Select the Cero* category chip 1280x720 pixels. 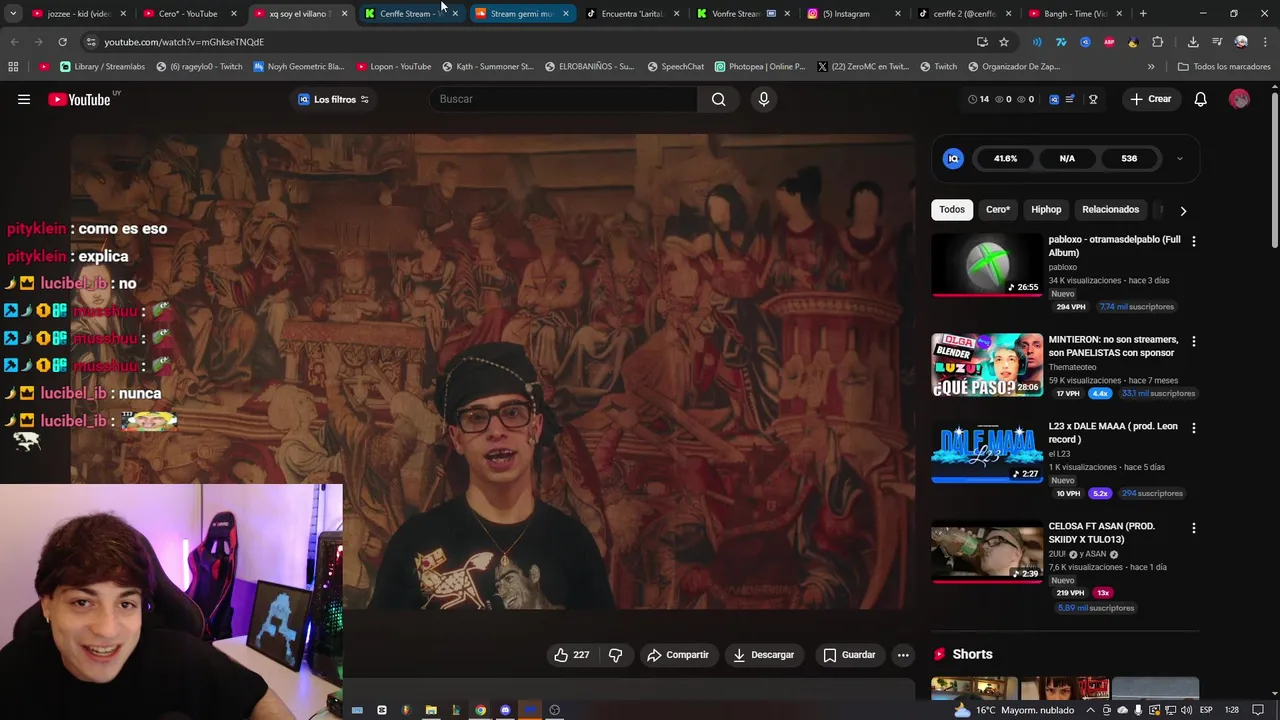click(998, 210)
